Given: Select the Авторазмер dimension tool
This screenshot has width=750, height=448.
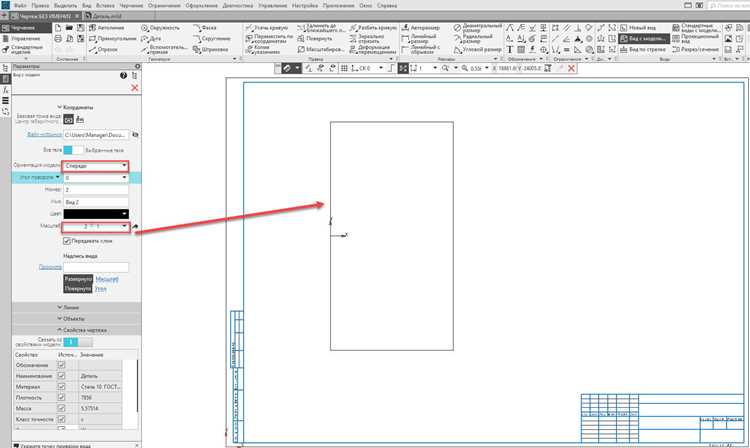Looking at the screenshot, I should pos(420,28).
